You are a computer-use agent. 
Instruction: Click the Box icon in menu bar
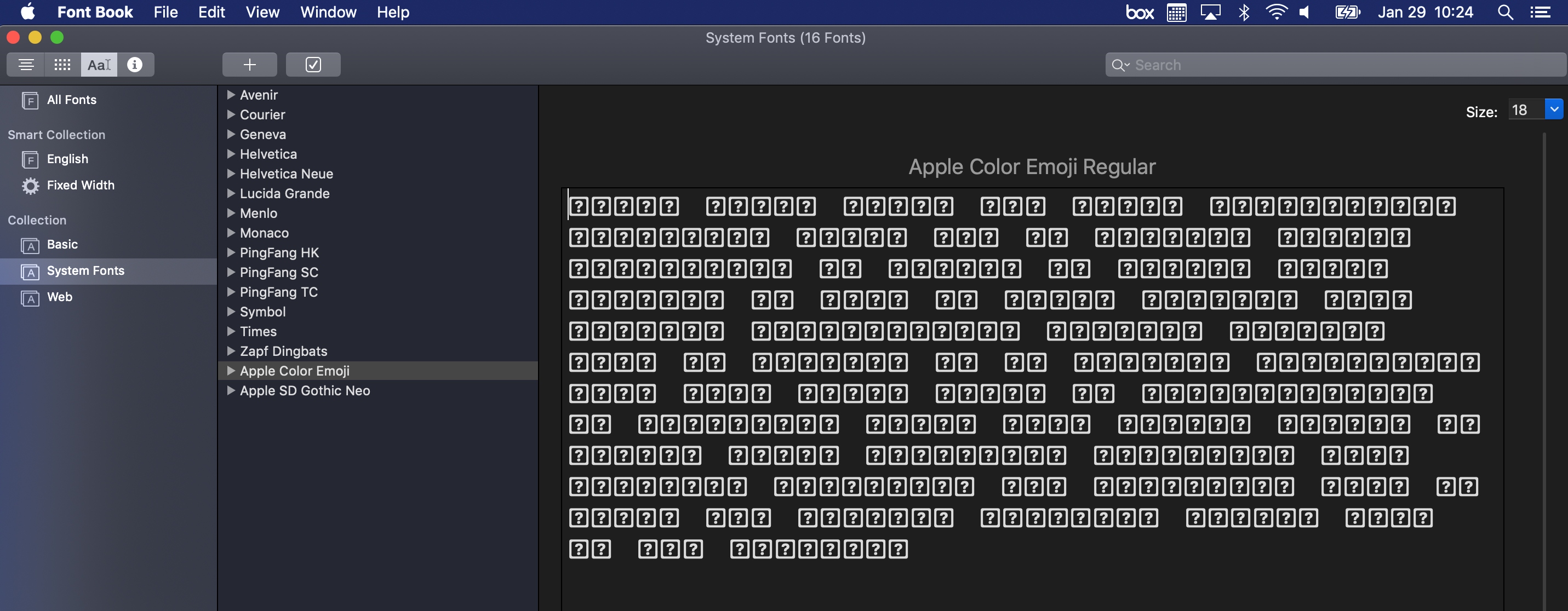click(1139, 12)
